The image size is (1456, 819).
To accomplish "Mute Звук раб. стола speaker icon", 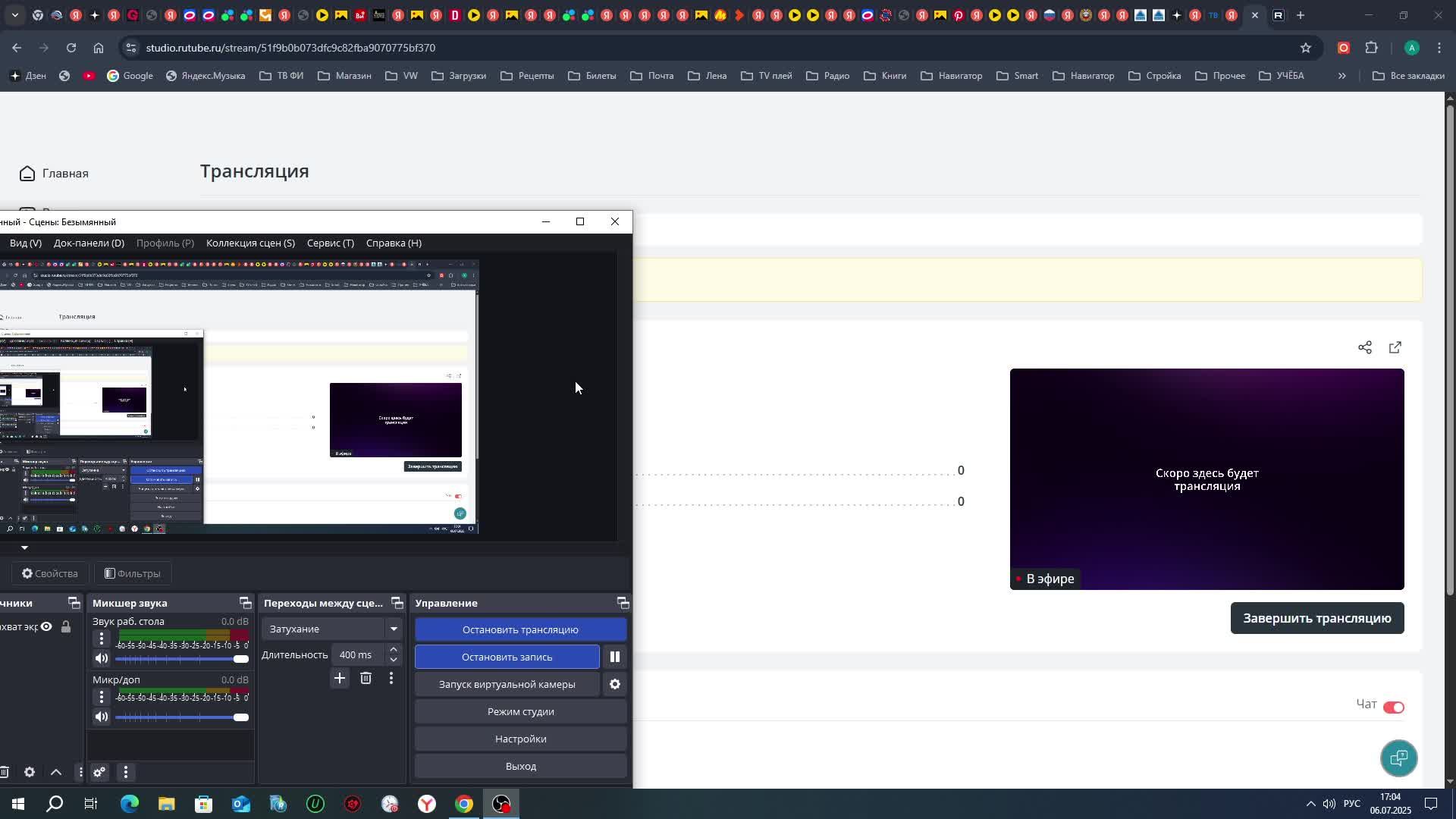I will [102, 658].
